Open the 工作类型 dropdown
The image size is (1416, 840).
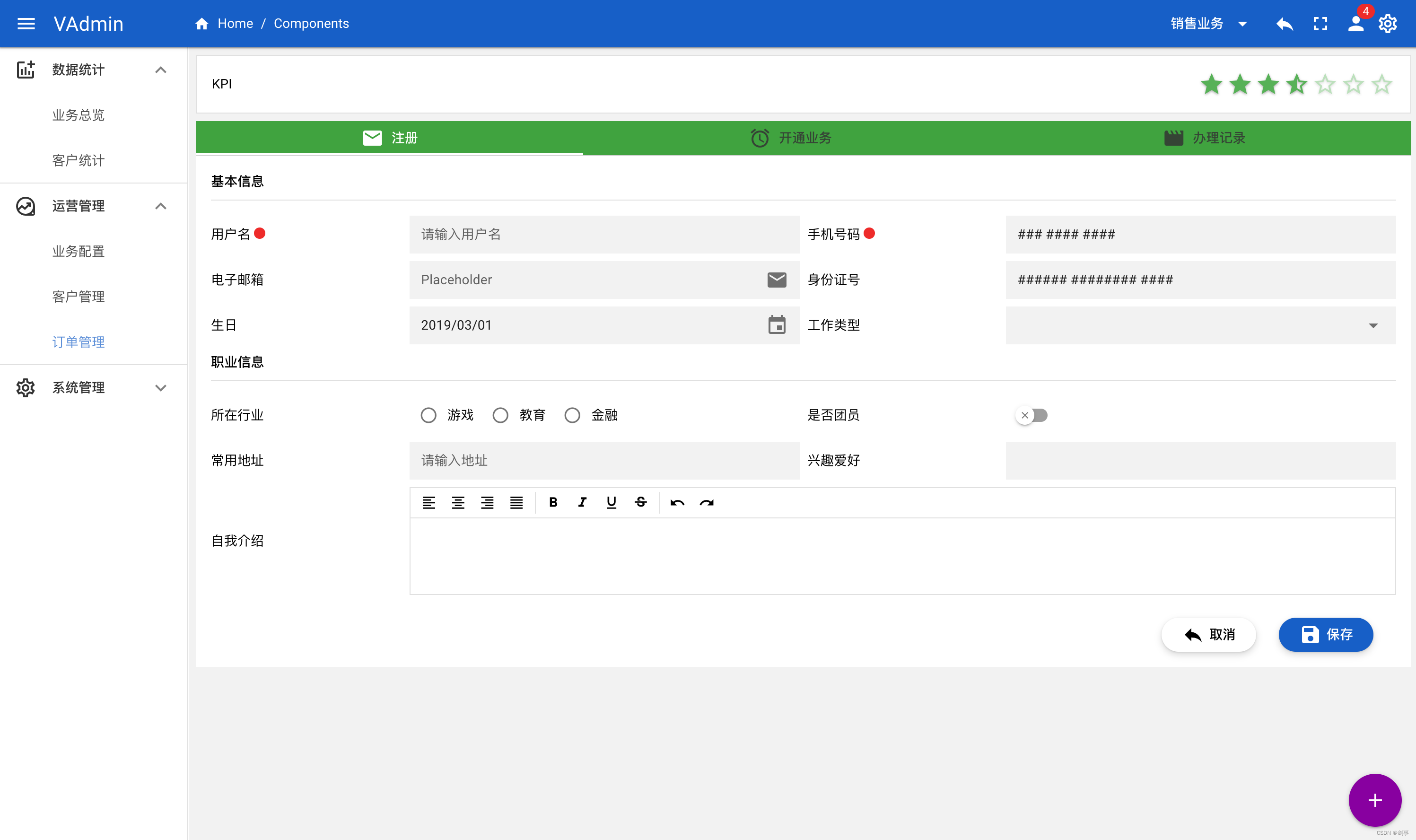(x=1200, y=325)
